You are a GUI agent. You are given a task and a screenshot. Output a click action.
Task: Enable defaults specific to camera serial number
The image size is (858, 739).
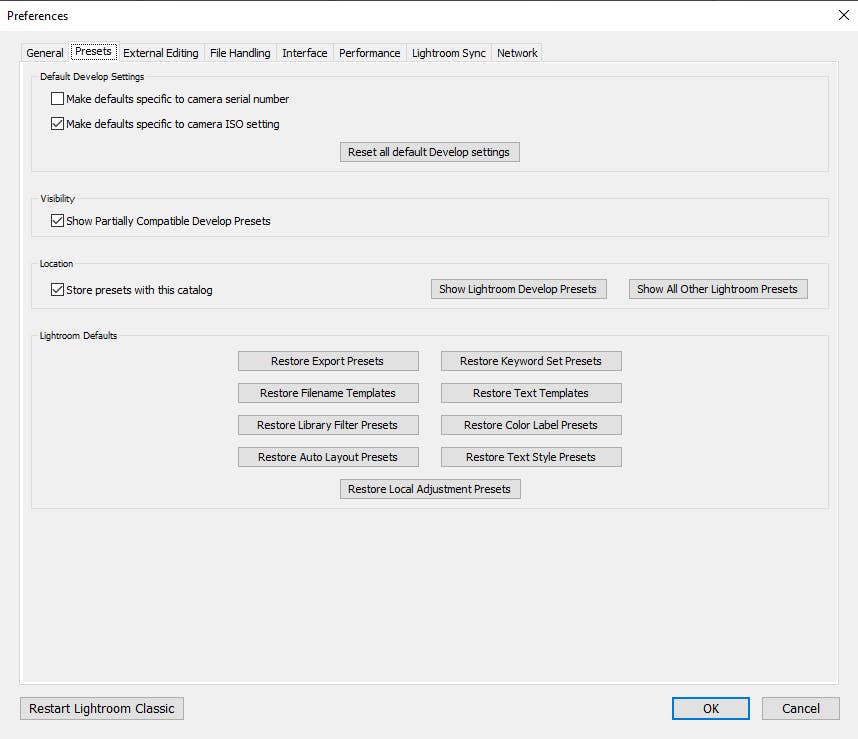coord(58,99)
